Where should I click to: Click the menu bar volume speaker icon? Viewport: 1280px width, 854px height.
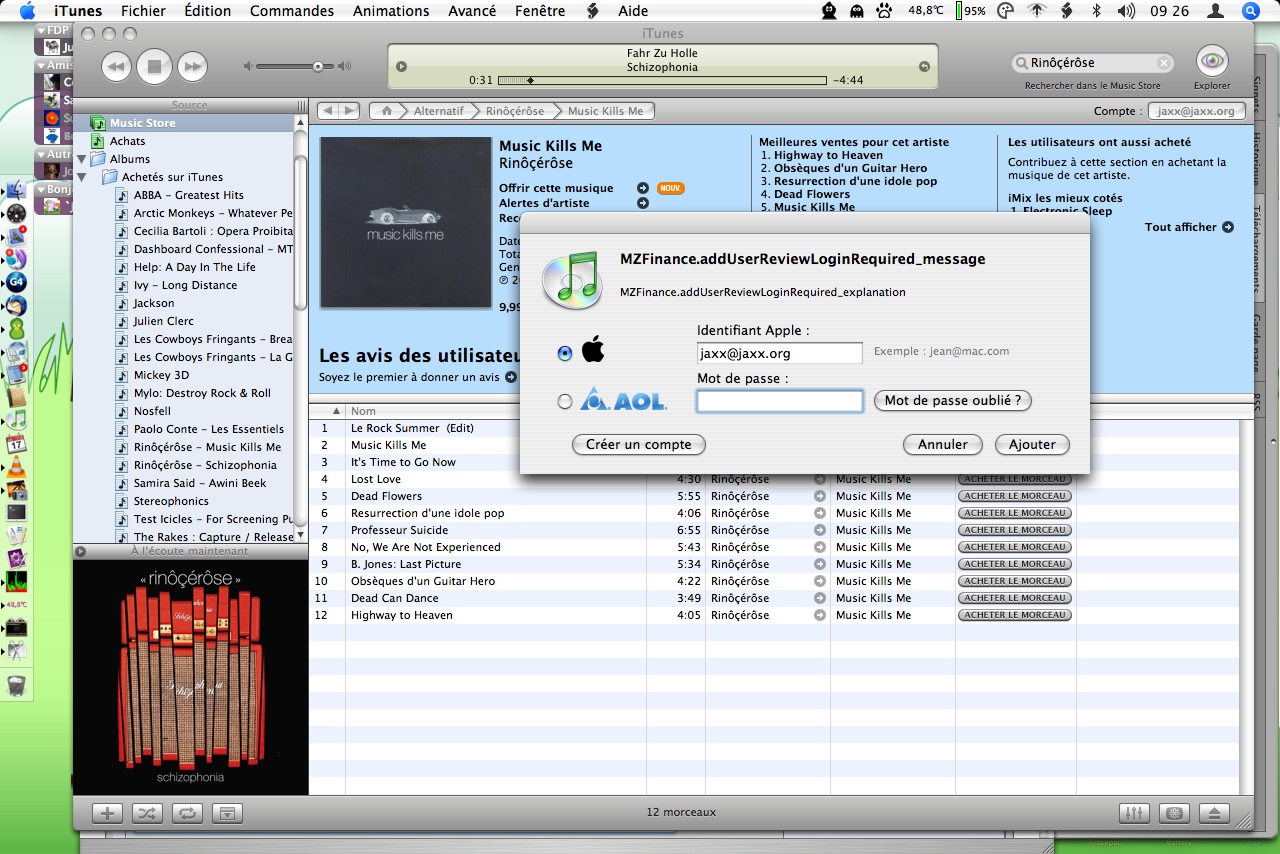click(1125, 11)
